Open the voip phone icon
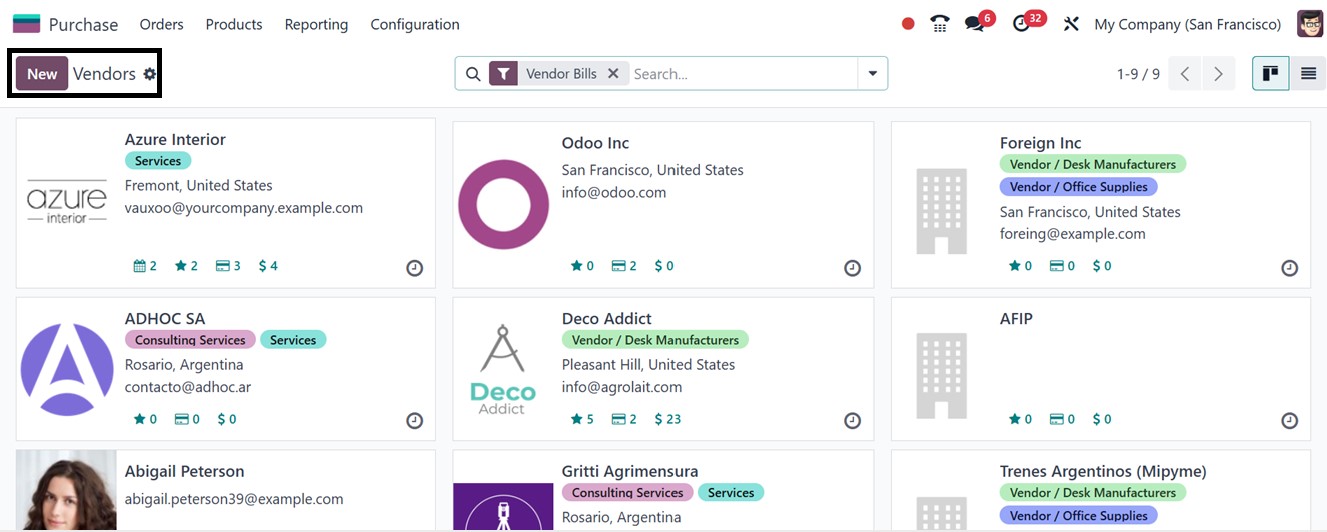 [x=939, y=24]
